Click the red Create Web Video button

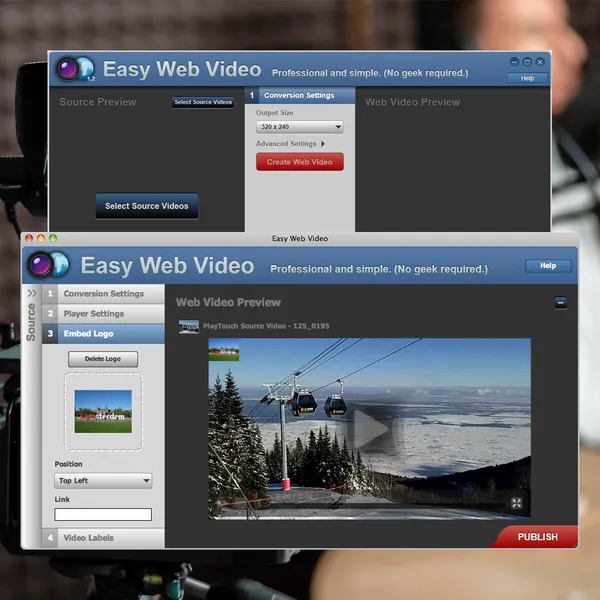click(300, 162)
